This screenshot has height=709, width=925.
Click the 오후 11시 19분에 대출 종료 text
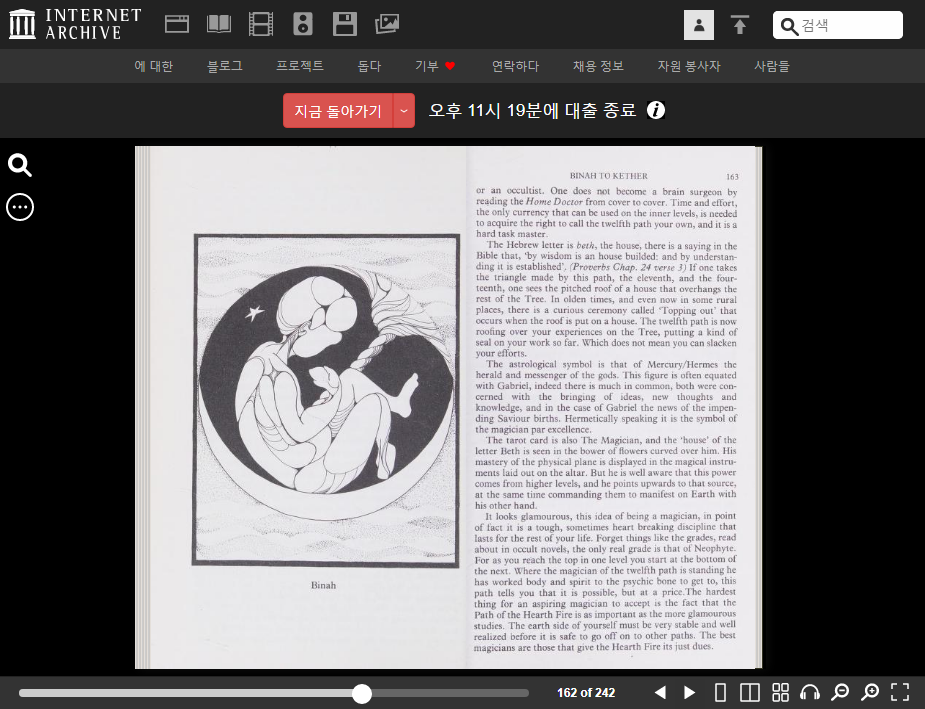532,110
